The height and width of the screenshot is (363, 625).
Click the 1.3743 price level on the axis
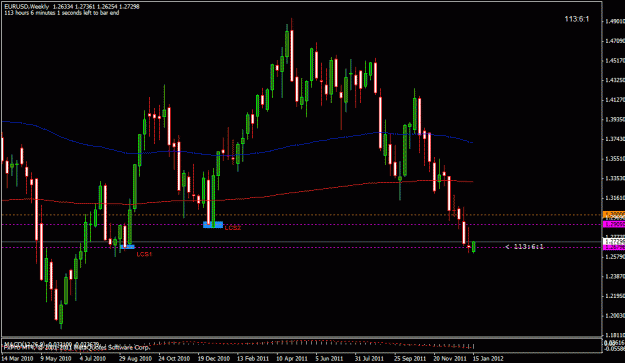tap(615, 139)
